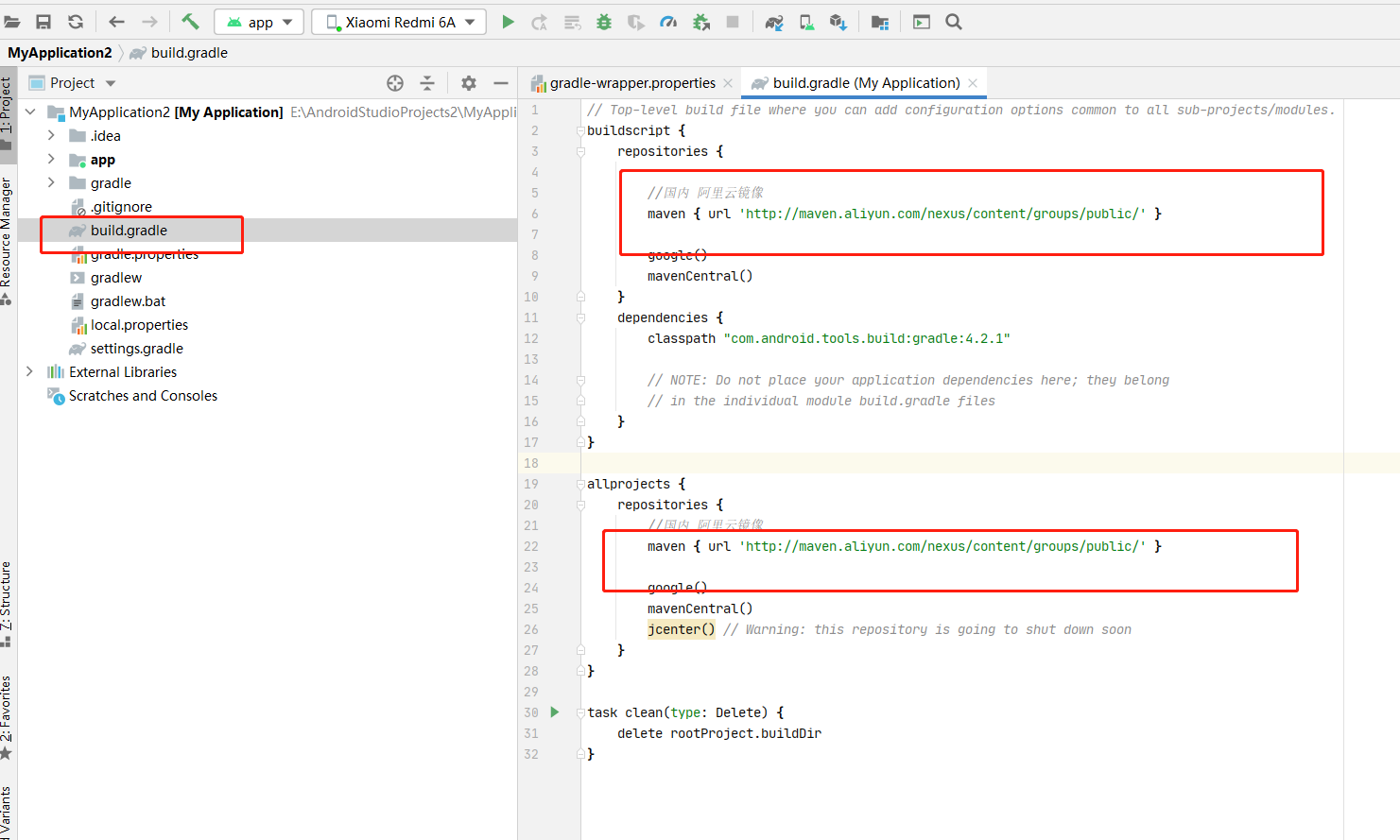Fold the allprojects block in gutter

580,484
